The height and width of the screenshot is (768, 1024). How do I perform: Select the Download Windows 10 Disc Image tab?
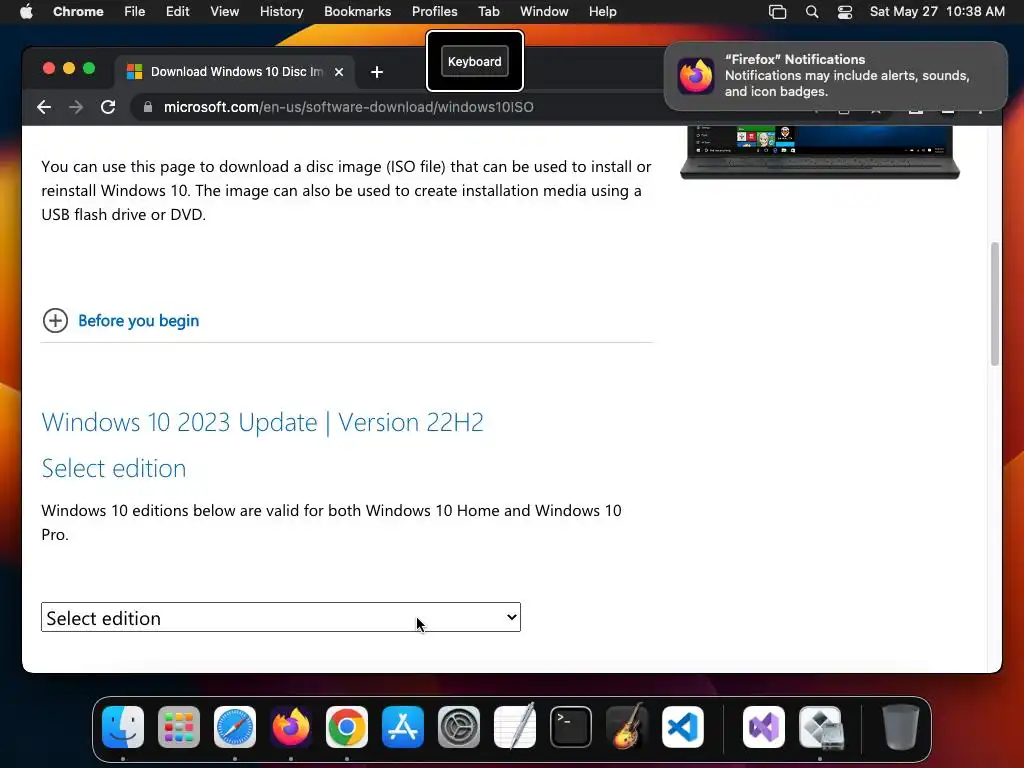pyautogui.click(x=236, y=72)
